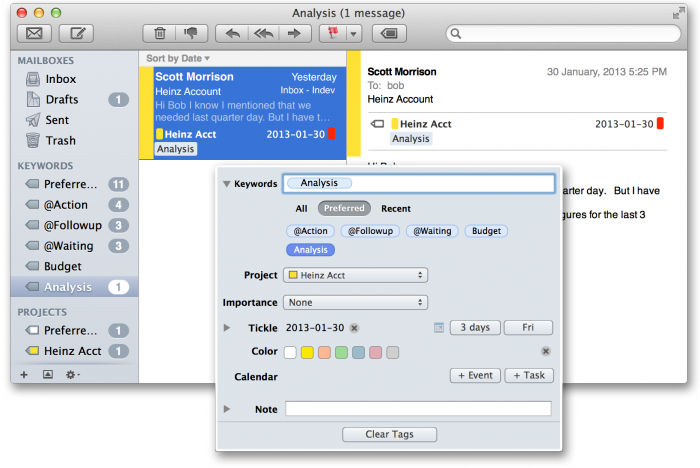Open the Sort by Date dropdown
This screenshot has height=468, width=700.
coord(178,58)
